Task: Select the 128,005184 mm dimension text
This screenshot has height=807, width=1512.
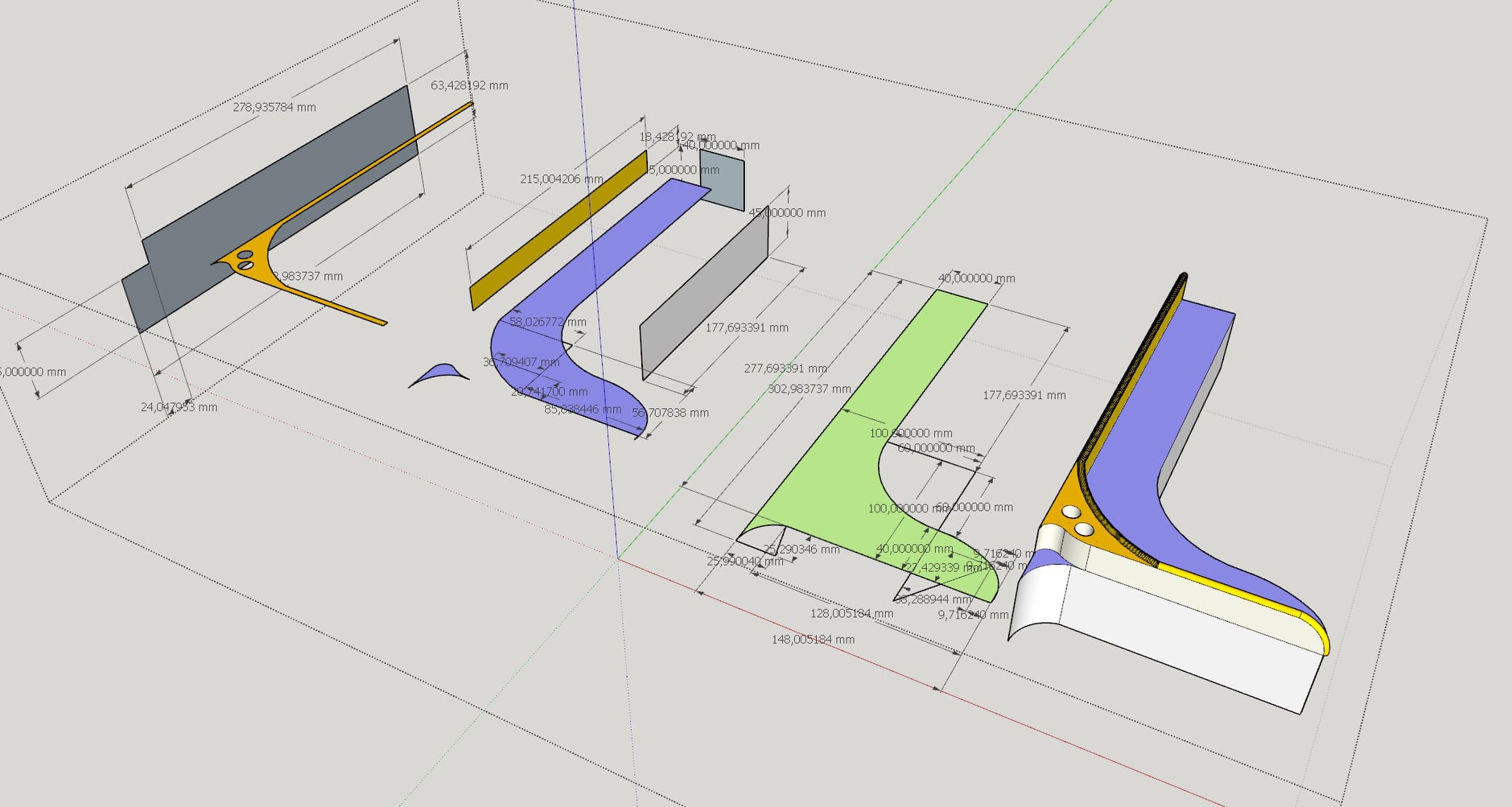Action: (851, 613)
